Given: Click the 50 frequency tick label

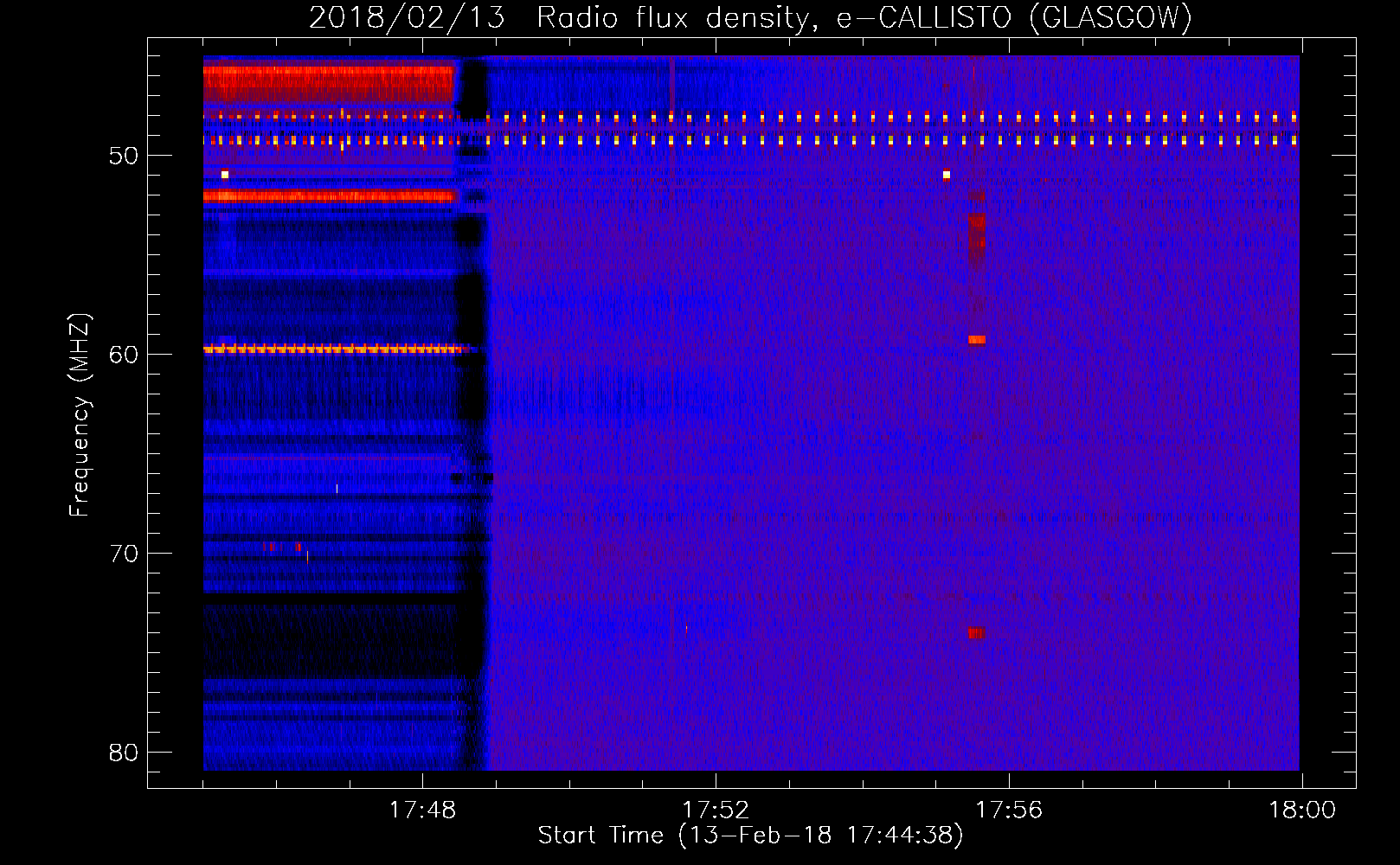Looking at the screenshot, I should [x=124, y=156].
